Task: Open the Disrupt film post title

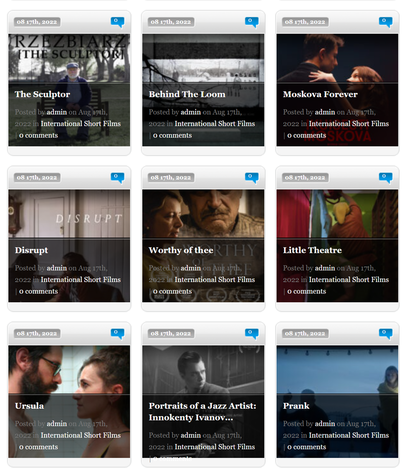Action: 31,250
